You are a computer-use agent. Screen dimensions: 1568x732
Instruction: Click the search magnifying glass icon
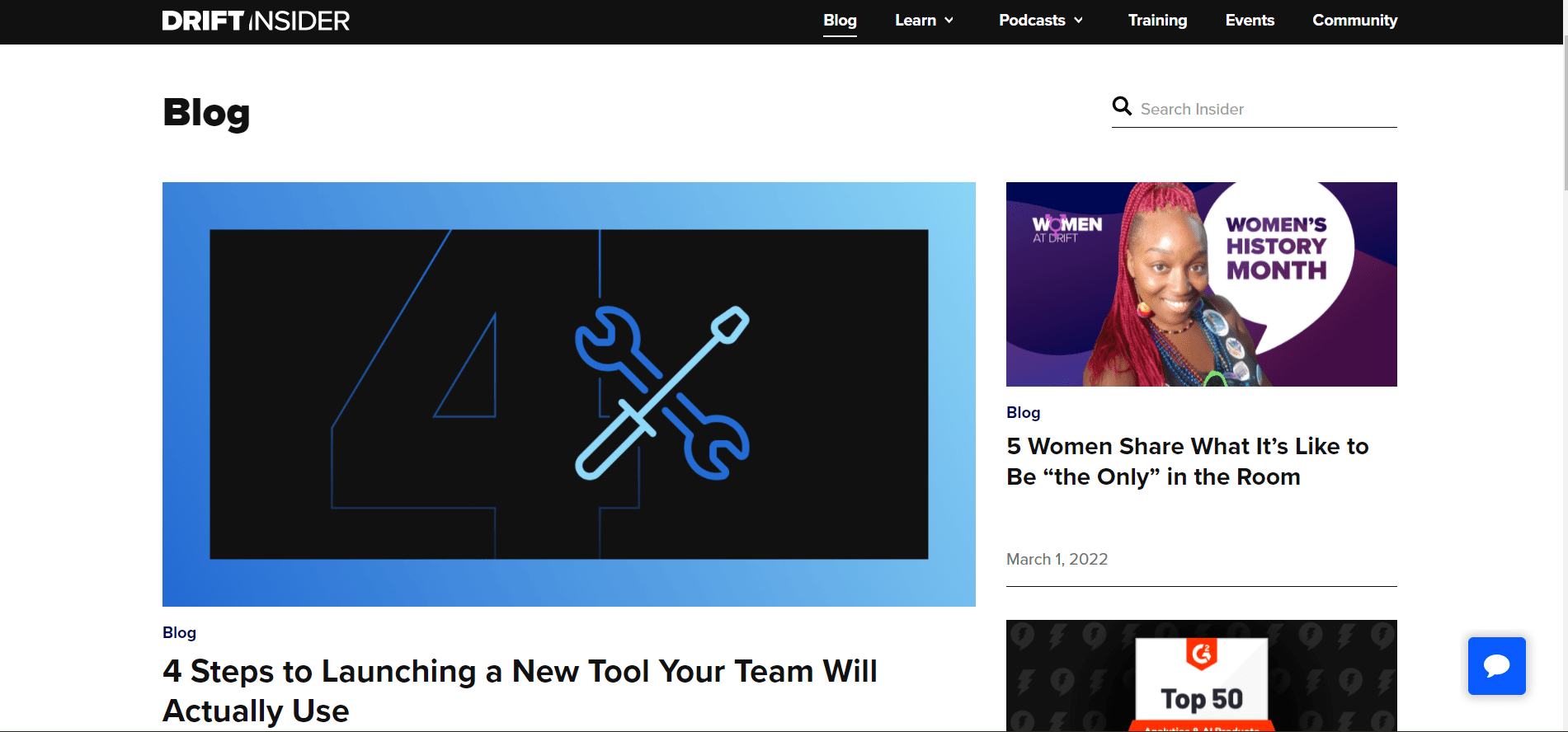tap(1122, 106)
